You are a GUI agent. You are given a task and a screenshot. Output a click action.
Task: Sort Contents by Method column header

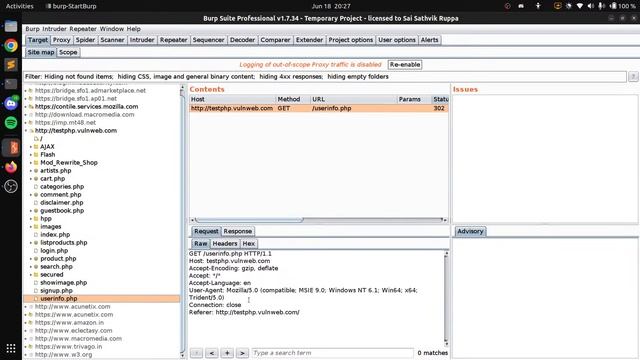click(x=292, y=99)
